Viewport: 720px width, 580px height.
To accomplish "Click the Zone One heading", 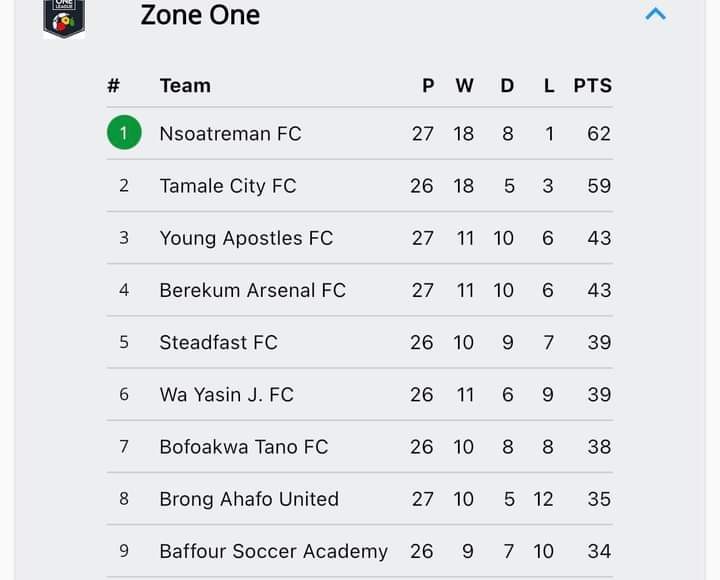I will coord(200,15).
